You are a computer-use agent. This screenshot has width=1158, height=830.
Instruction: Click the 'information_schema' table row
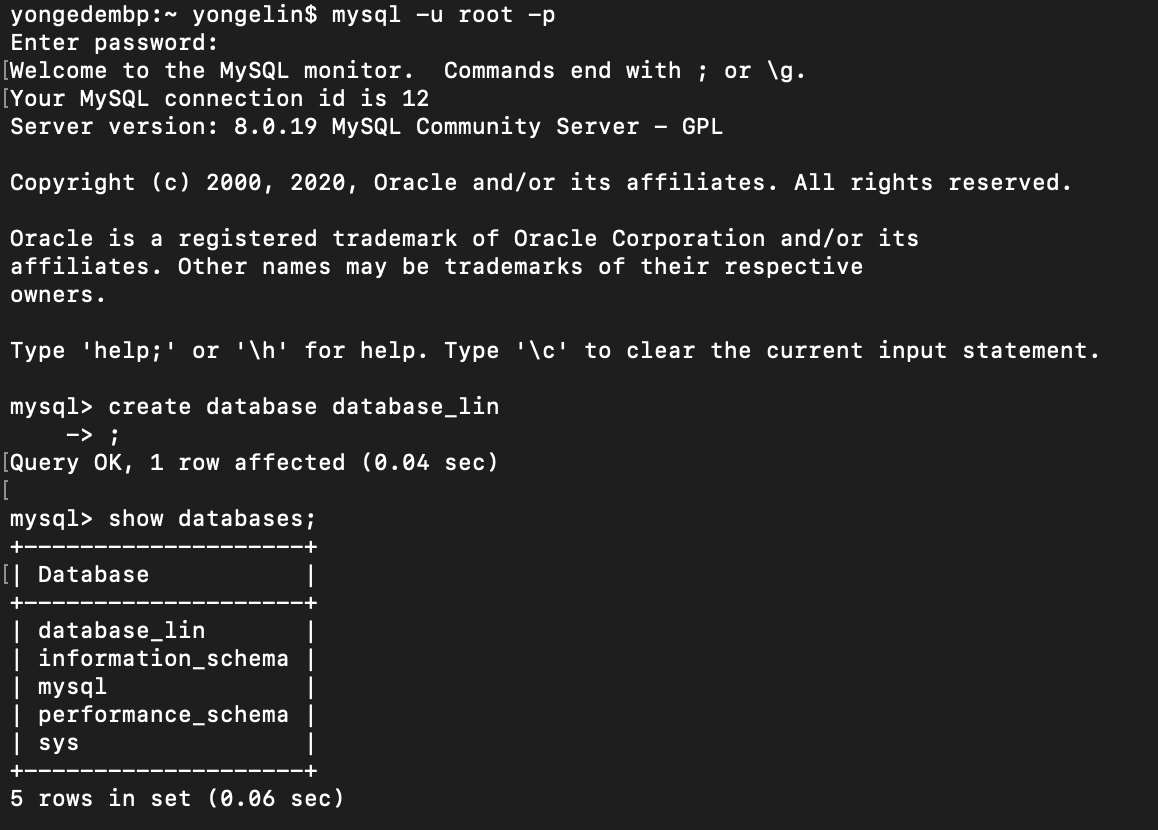(163, 659)
